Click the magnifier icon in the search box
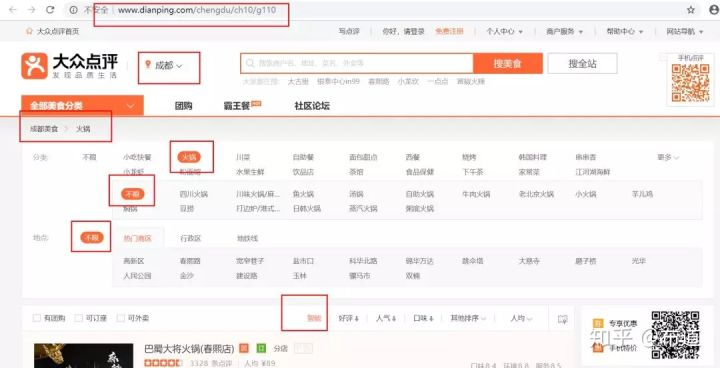 pos(250,63)
